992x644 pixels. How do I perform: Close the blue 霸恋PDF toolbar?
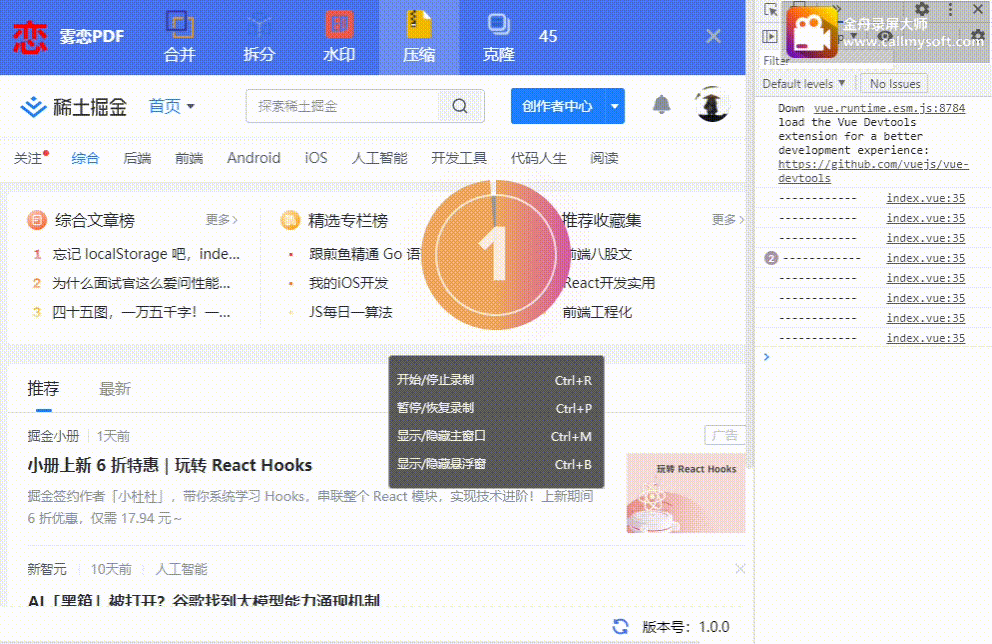(x=713, y=36)
